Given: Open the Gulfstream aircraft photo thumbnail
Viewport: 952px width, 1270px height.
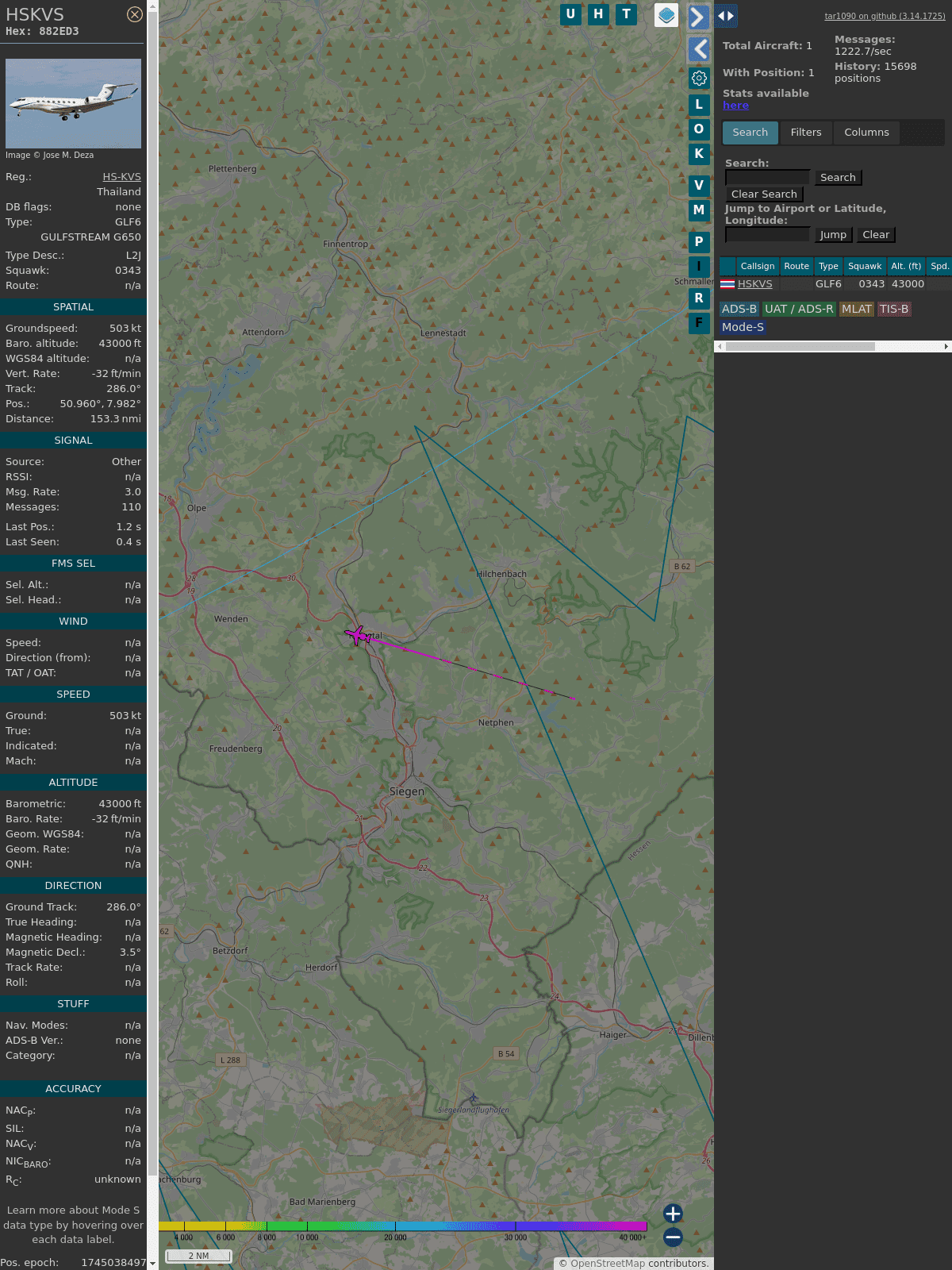Looking at the screenshot, I should point(73,103).
